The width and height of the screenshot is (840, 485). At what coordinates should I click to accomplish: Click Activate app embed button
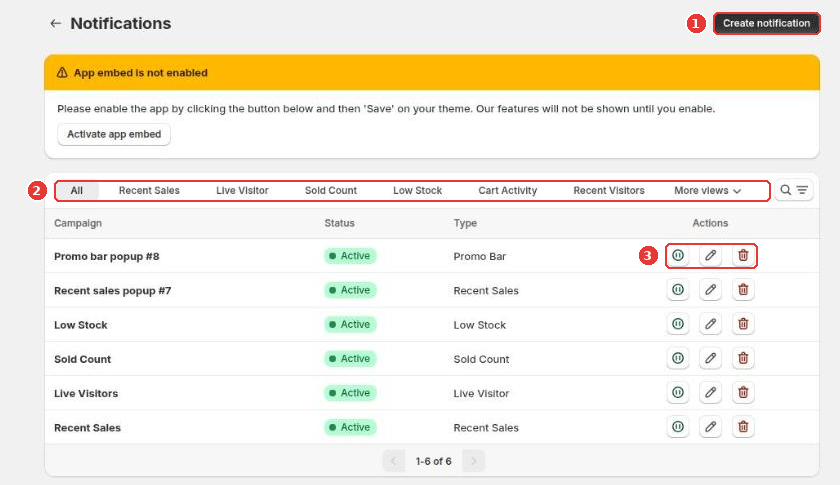point(114,135)
